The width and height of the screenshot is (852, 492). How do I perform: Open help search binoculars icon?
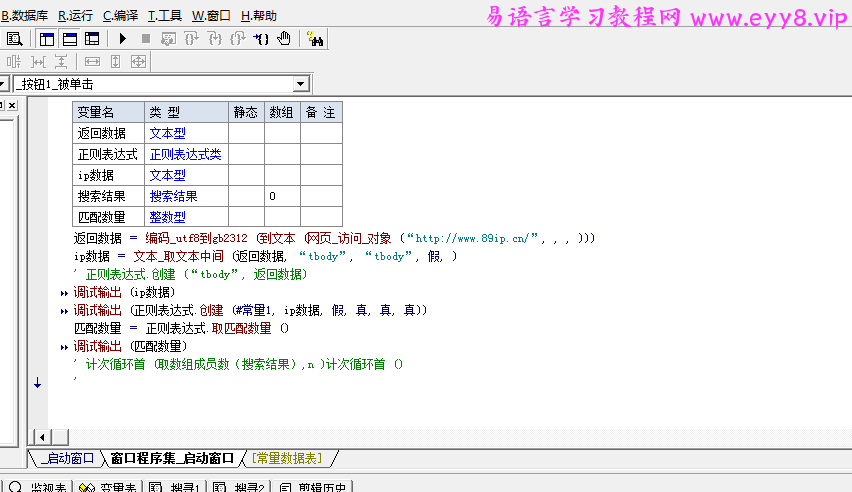pos(315,39)
